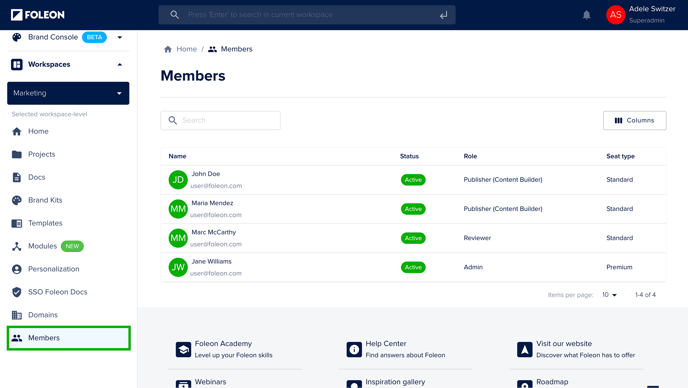Click the Foleon logo
Viewport: 688px width, 388px height.
38,15
